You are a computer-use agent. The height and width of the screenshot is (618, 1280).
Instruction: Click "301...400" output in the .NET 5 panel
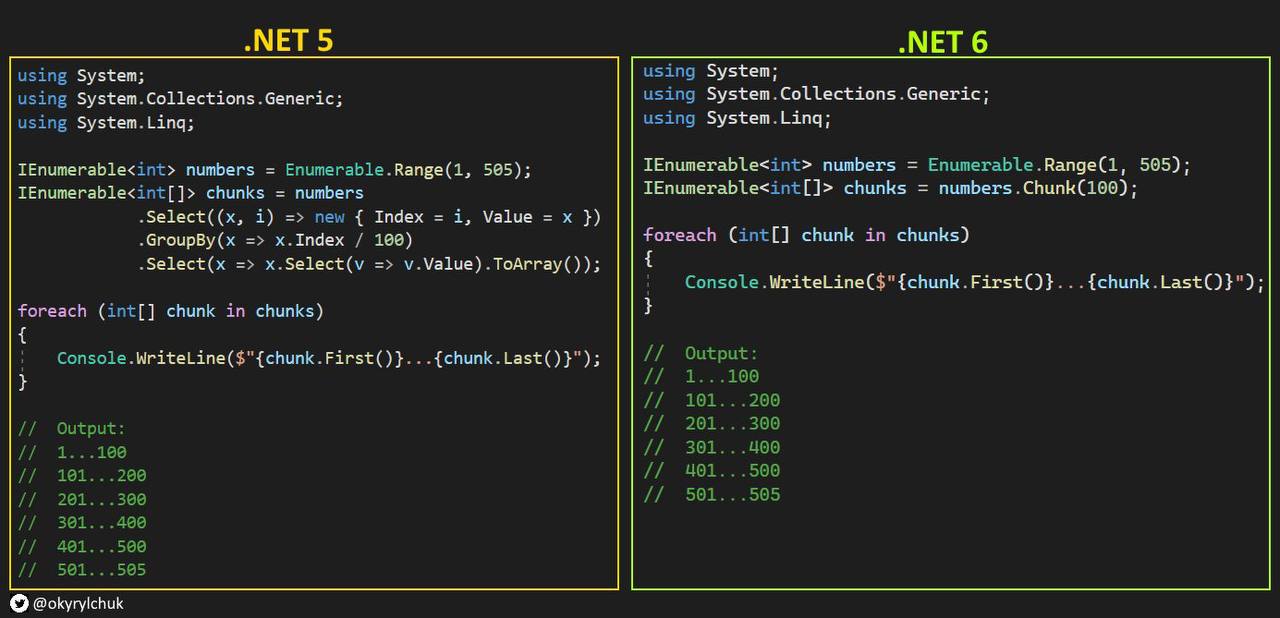101,523
